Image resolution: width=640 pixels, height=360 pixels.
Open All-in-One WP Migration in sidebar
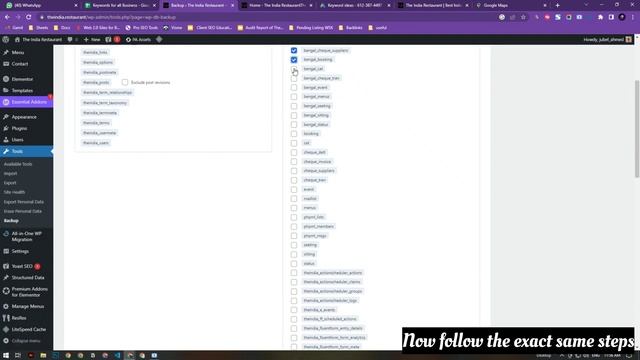coord(27,237)
